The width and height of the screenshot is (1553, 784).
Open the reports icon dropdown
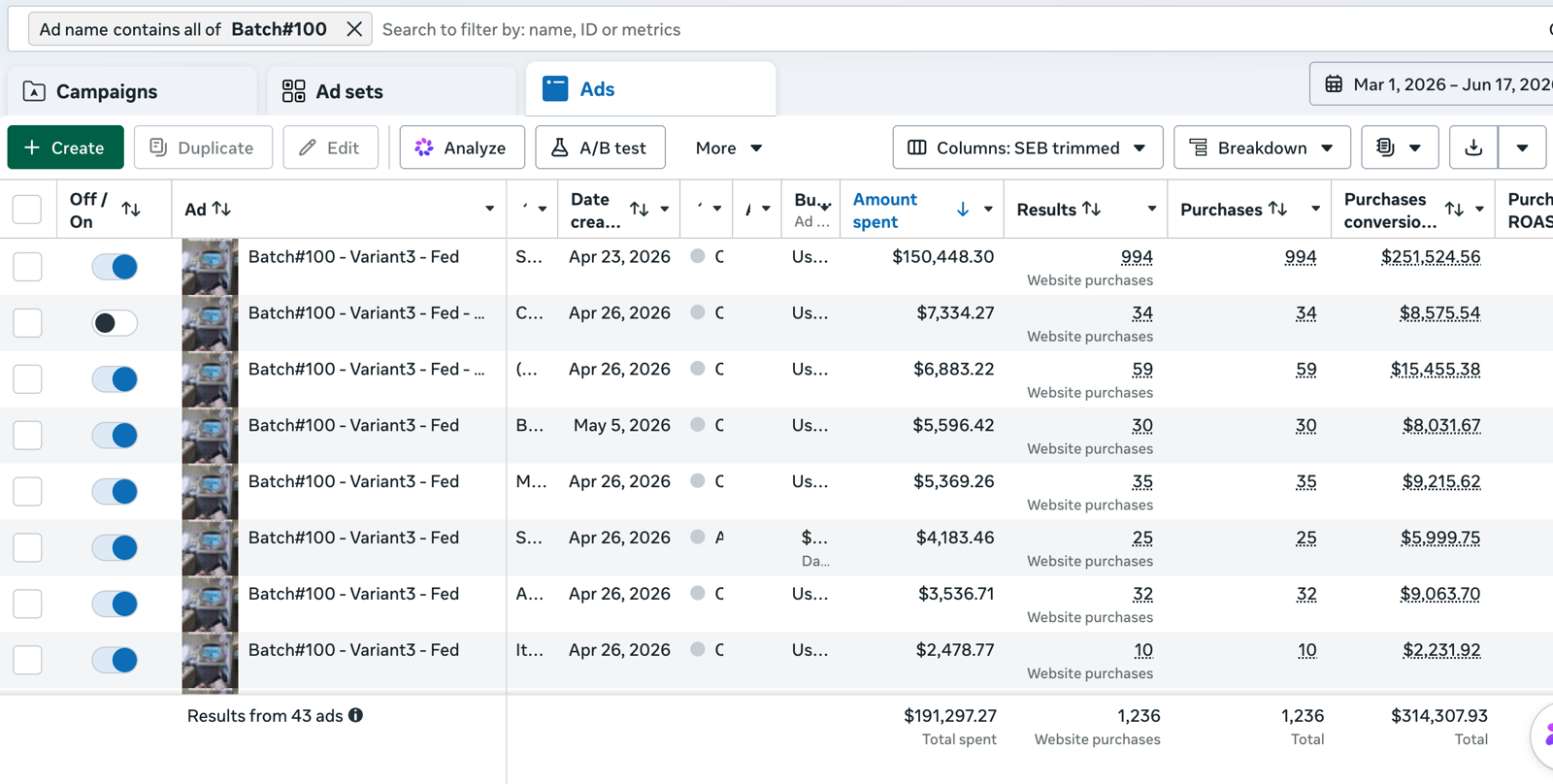(1399, 147)
